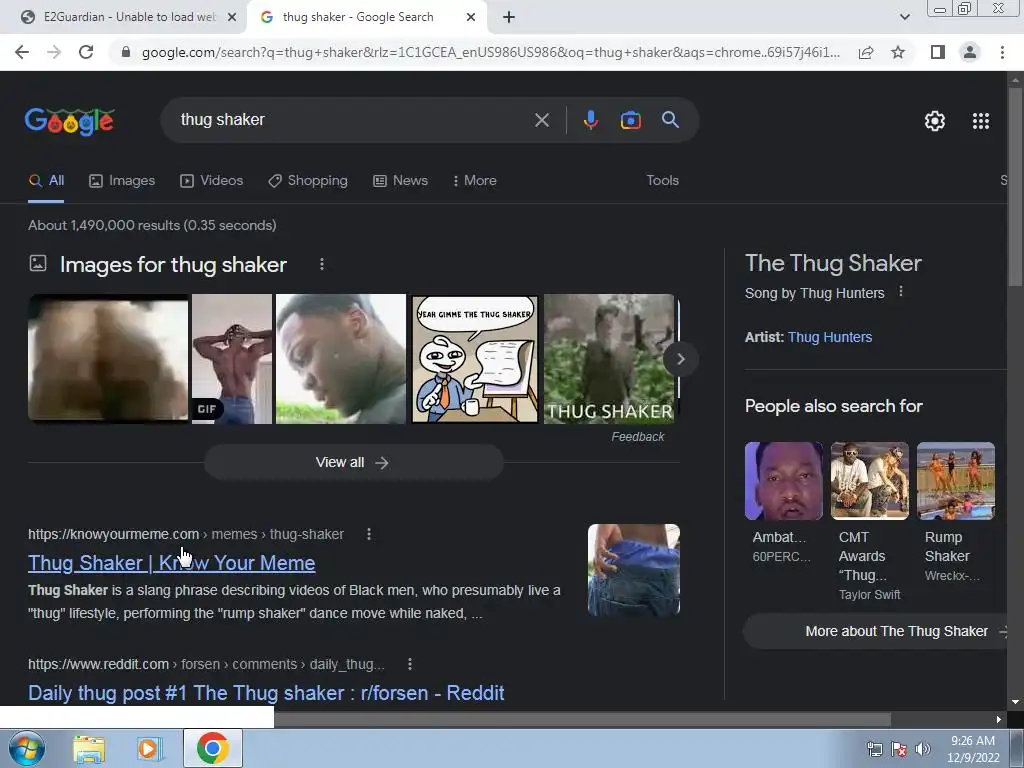Image resolution: width=1024 pixels, height=768 pixels.
Task: Switch to Images results tab
Action: (x=122, y=180)
